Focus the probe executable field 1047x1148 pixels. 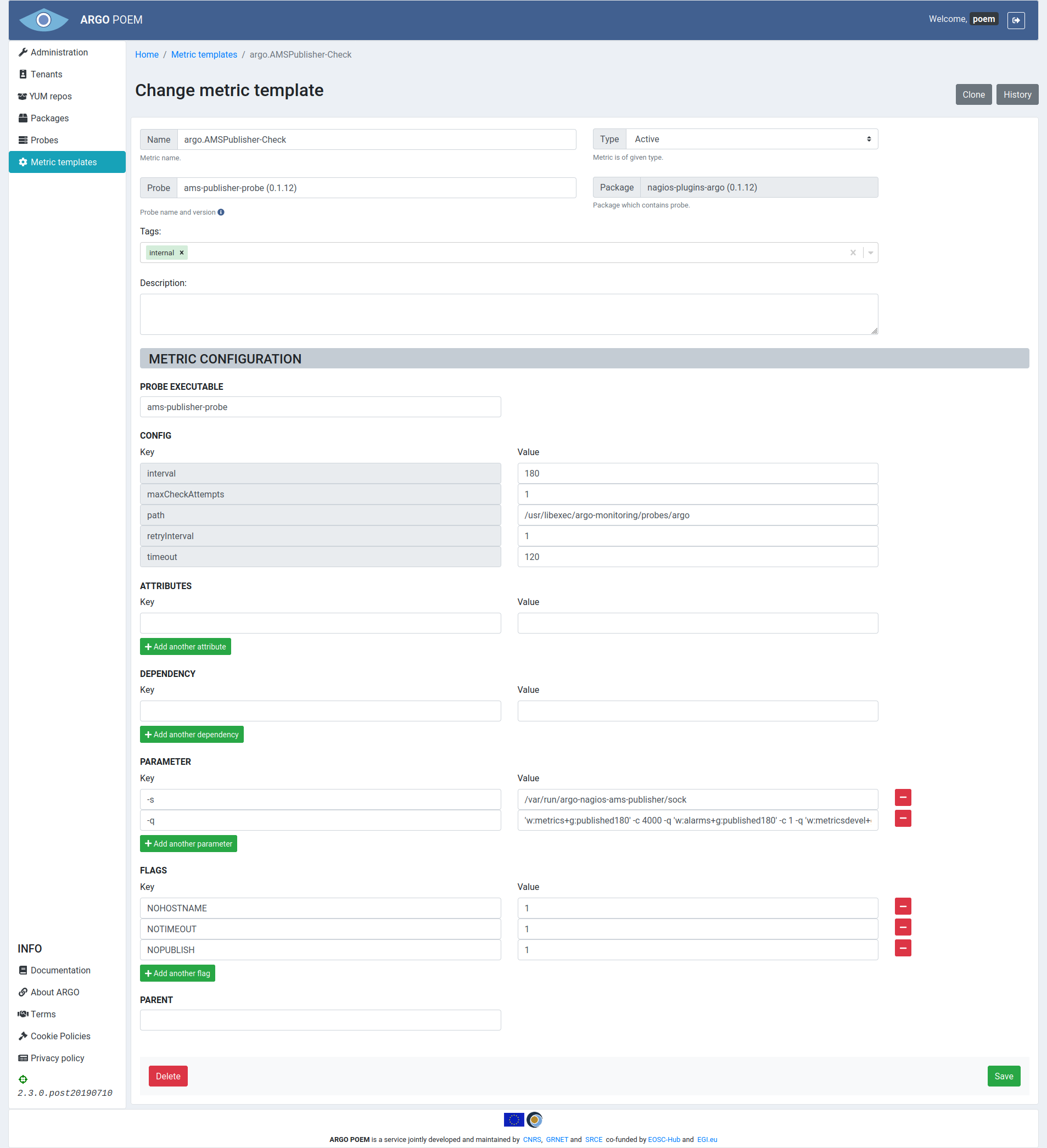click(321, 407)
